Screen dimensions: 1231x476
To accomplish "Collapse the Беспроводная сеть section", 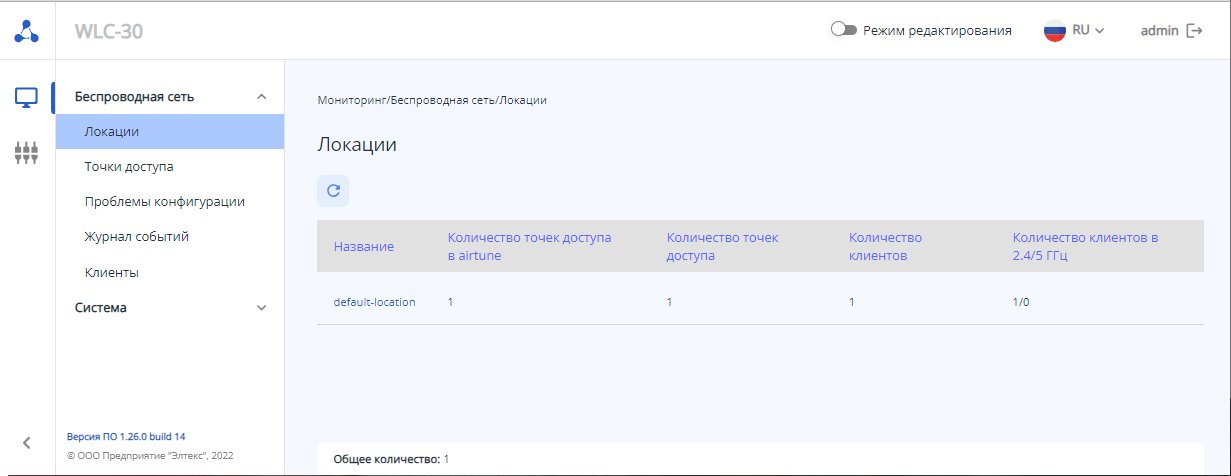I will [x=262, y=97].
